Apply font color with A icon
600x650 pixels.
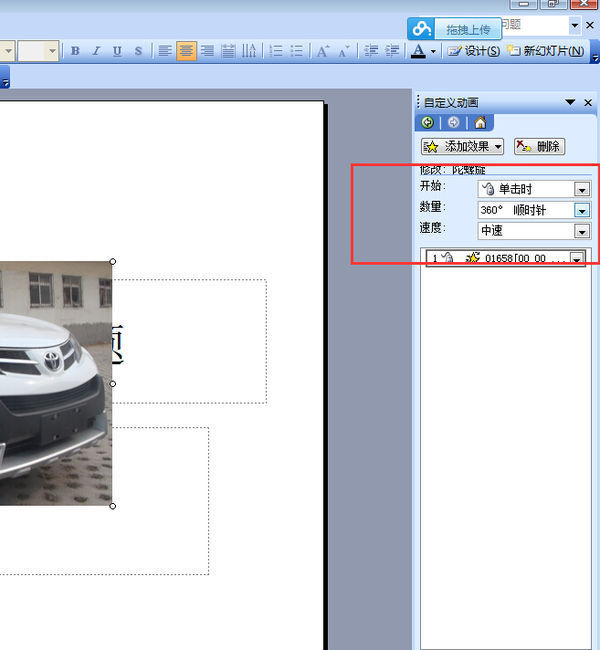click(418, 51)
